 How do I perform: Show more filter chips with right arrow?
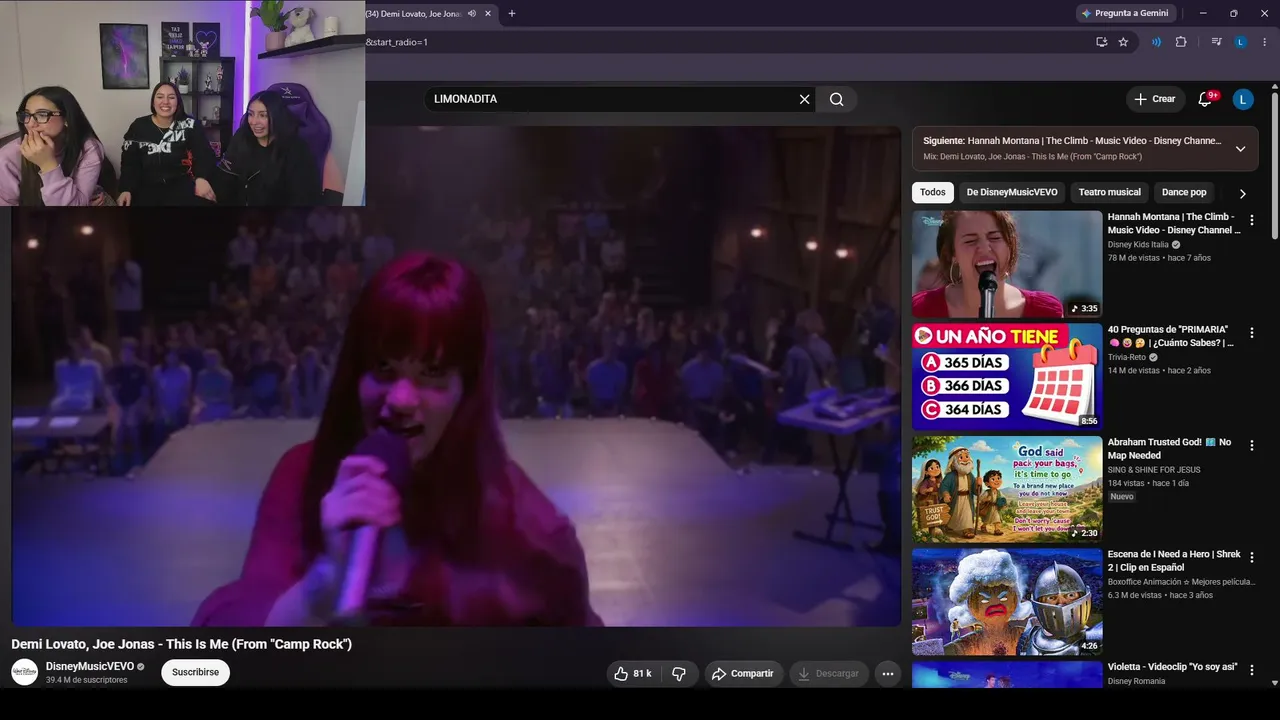tap(1243, 193)
